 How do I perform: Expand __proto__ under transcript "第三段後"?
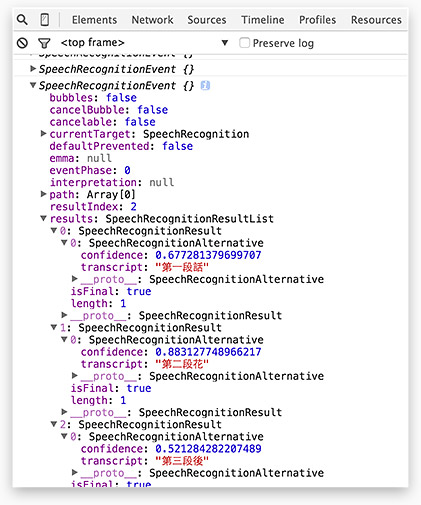[75, 472]
